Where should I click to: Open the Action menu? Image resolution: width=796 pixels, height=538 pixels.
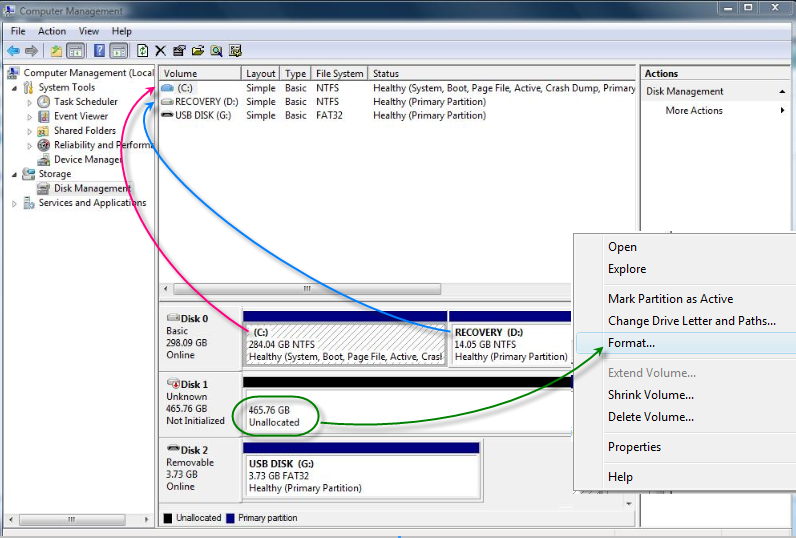coord(52,31)
